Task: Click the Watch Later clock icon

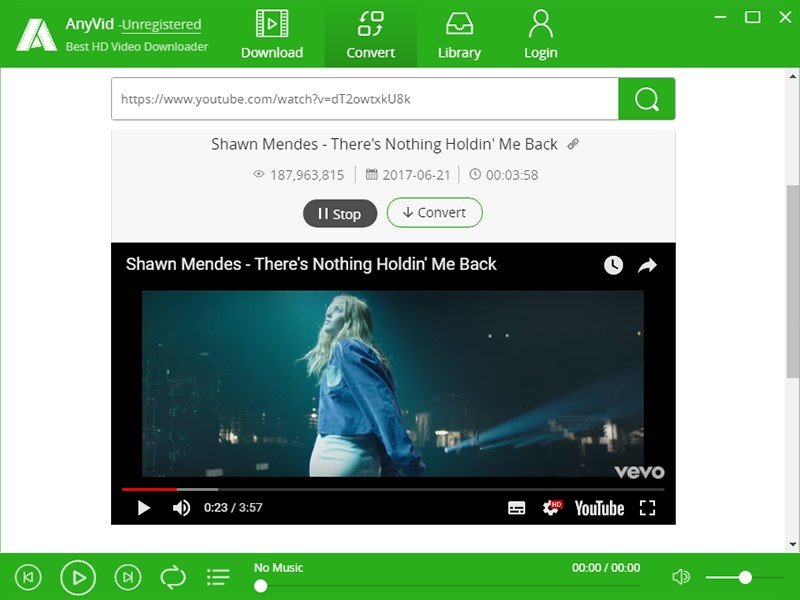Action: [613, 265]
